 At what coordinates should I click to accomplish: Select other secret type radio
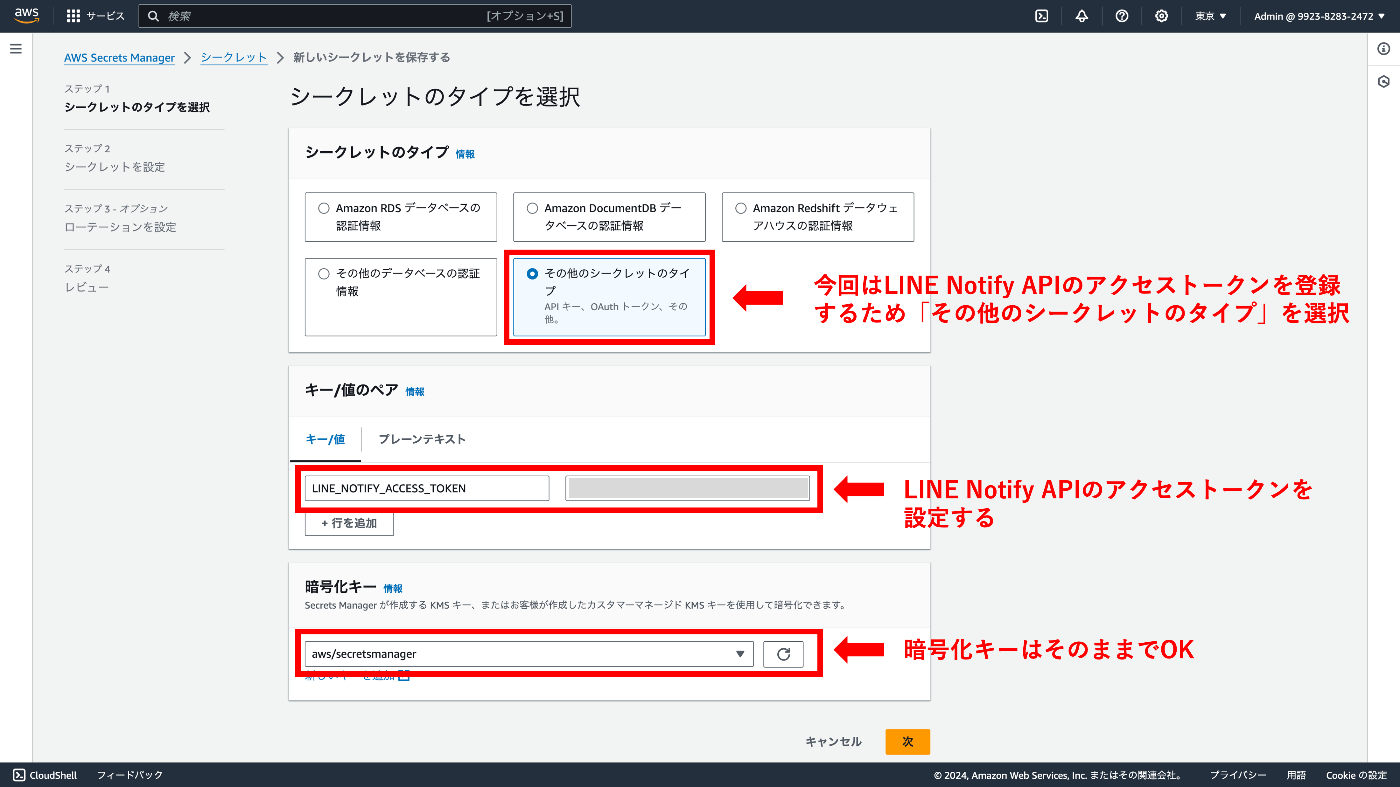(x=532, y=273)
